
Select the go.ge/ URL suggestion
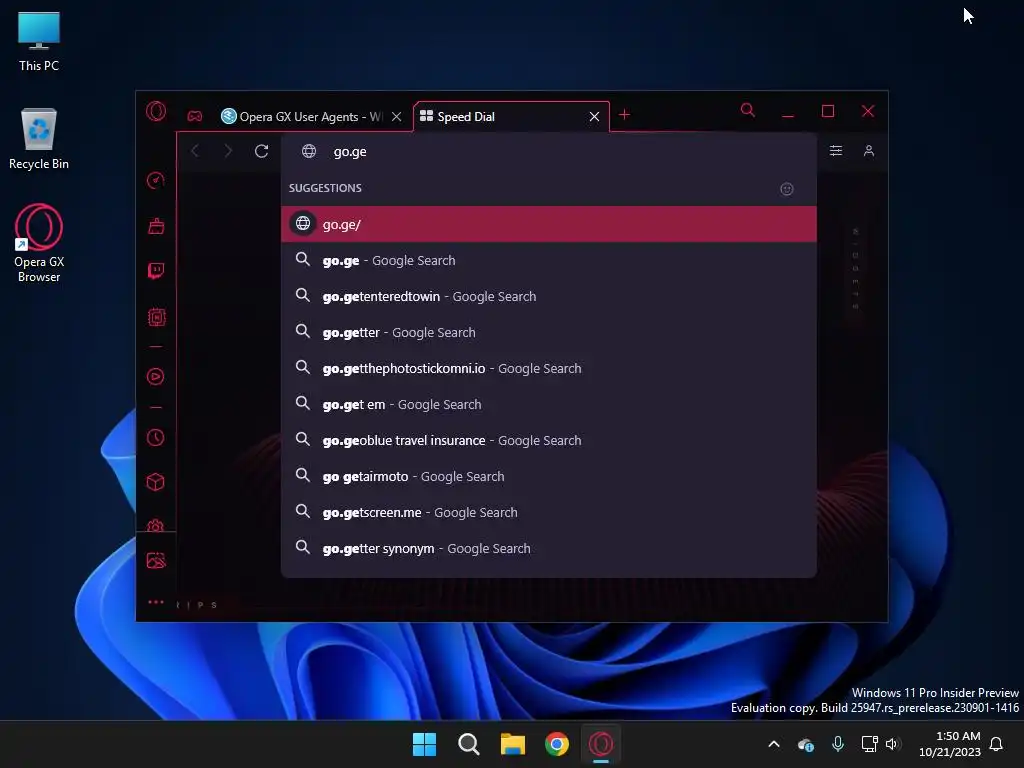[x=549, y=224]
